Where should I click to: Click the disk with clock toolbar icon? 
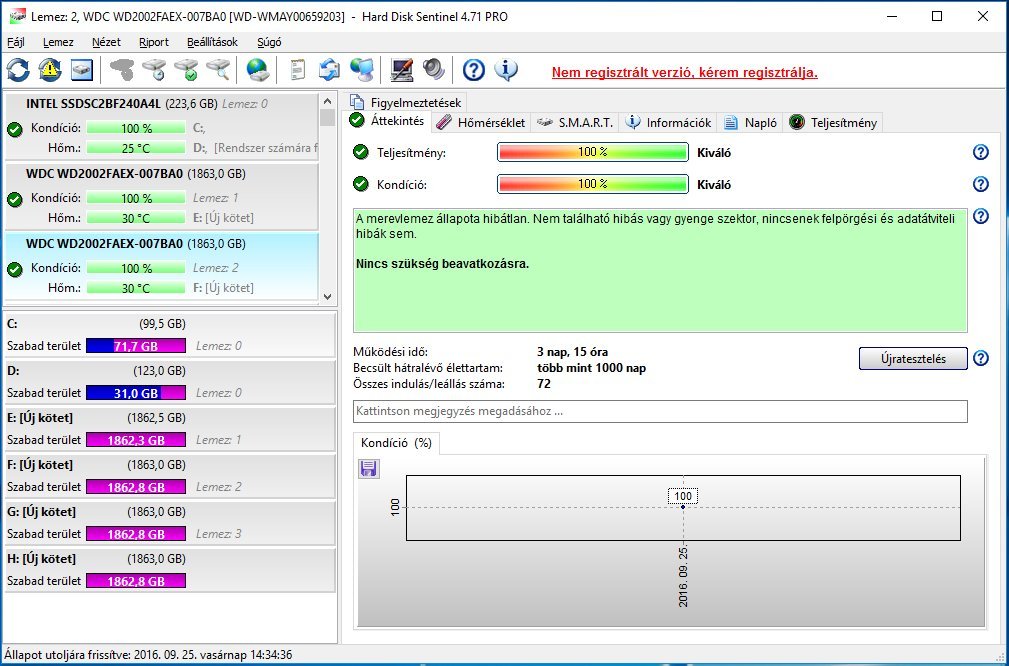click(154, 69)
